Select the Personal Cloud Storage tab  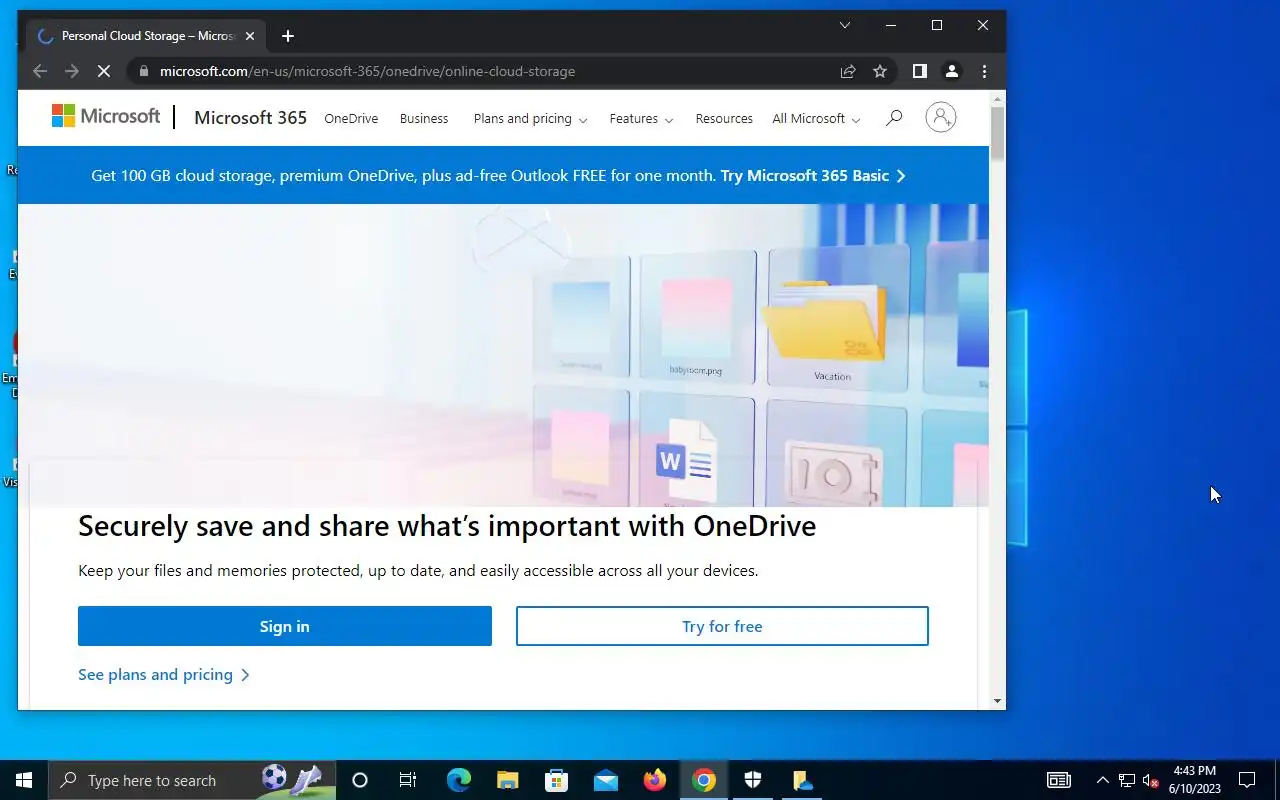click(x=146, y=36)
